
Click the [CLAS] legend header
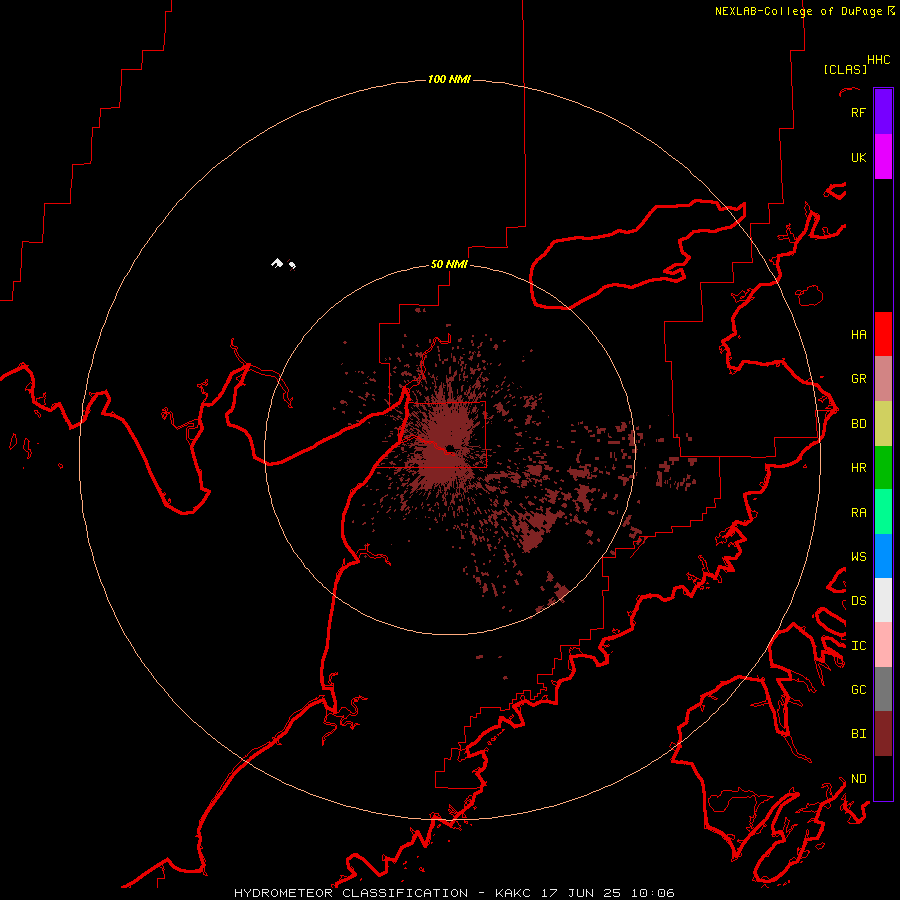845,69
